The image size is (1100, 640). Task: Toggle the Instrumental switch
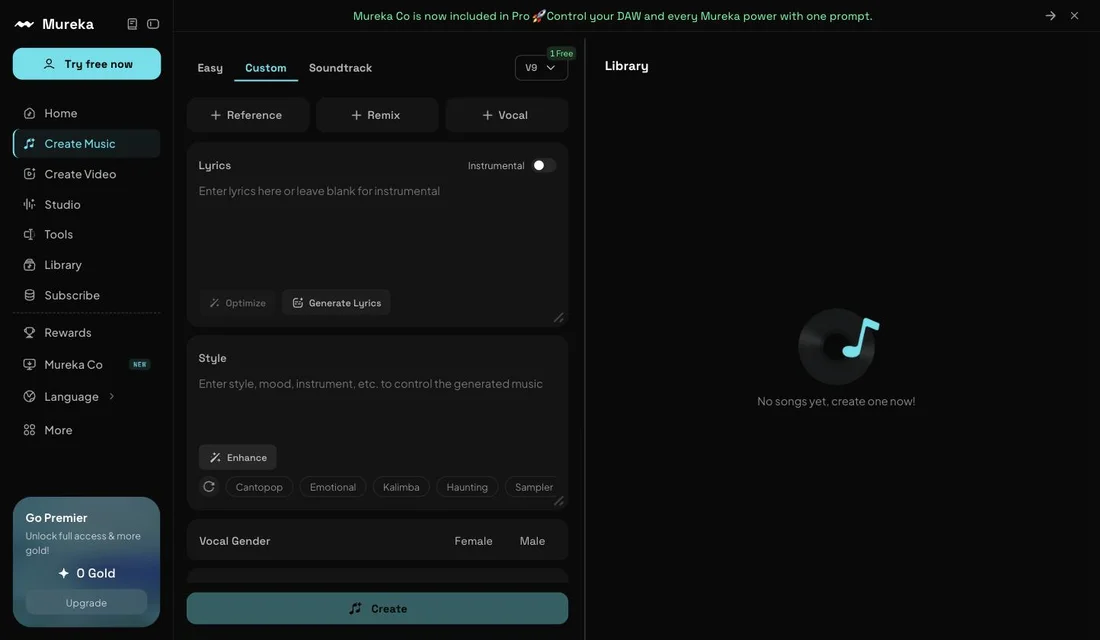point(544,166)
